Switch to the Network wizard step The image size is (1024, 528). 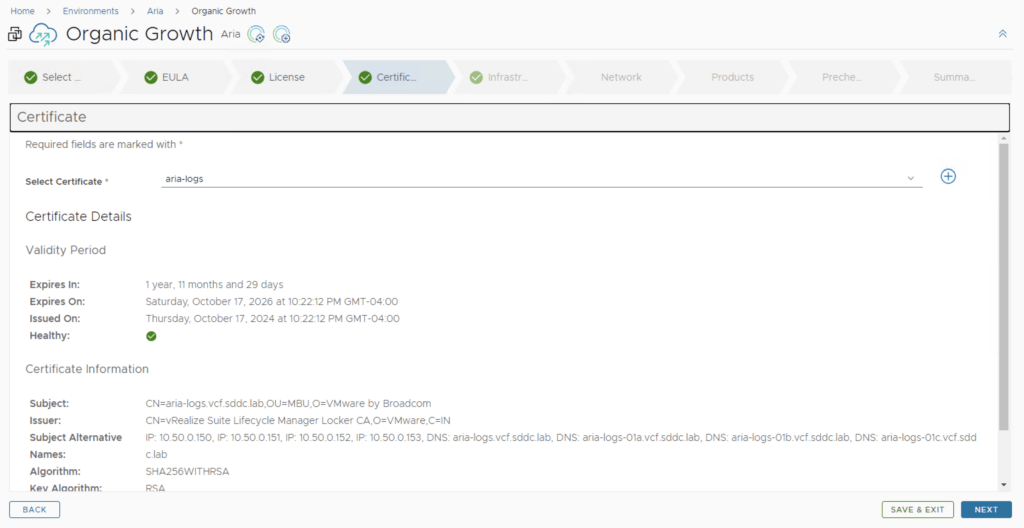621,77
